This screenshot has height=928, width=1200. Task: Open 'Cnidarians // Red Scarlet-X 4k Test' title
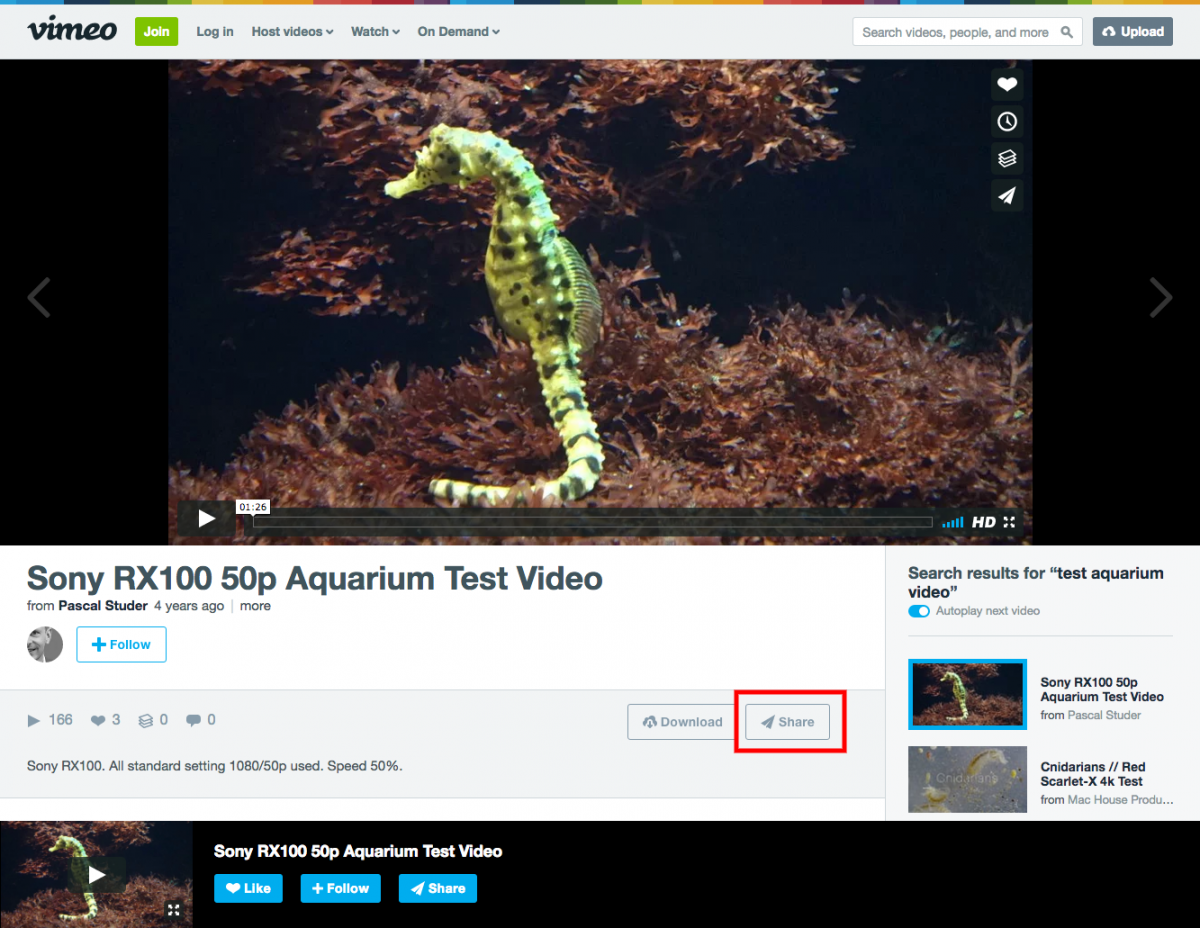pos(1092,774)
